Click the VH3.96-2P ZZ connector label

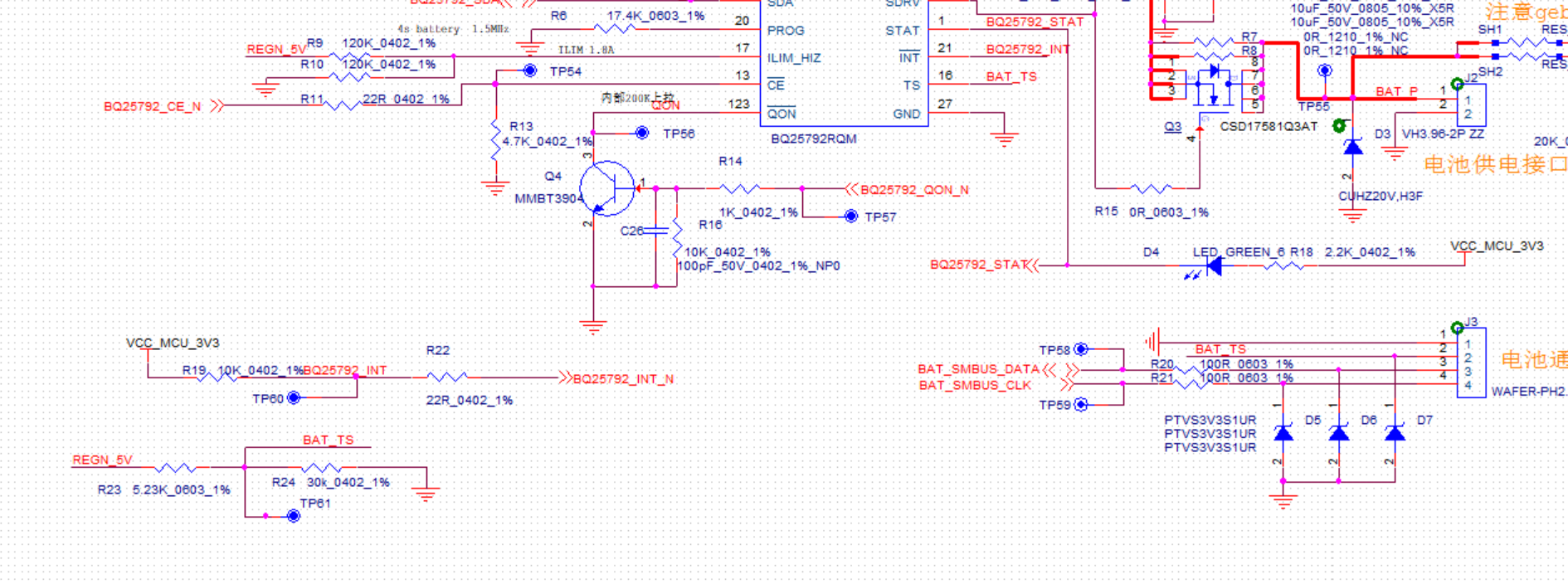click(1443, 134)
